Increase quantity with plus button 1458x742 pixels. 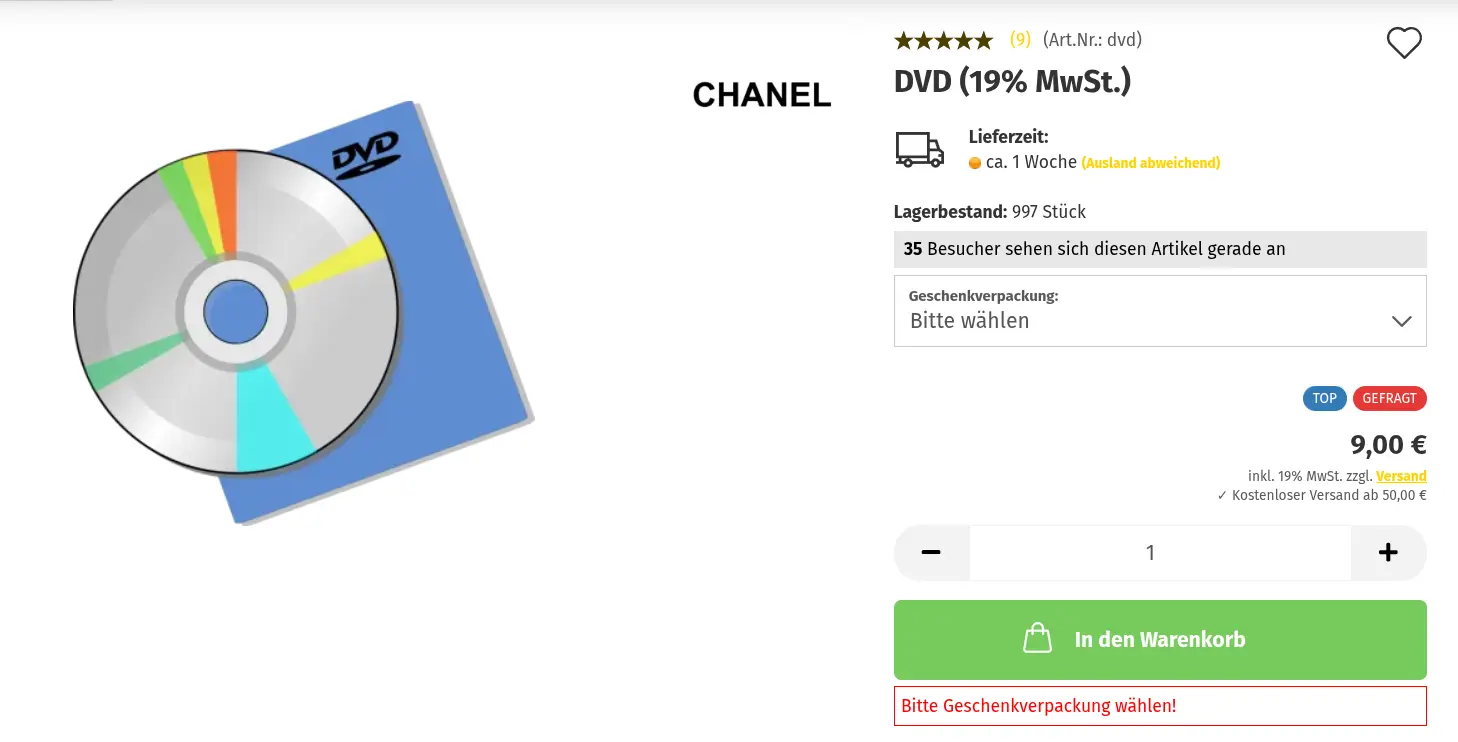click(1388, 553)
